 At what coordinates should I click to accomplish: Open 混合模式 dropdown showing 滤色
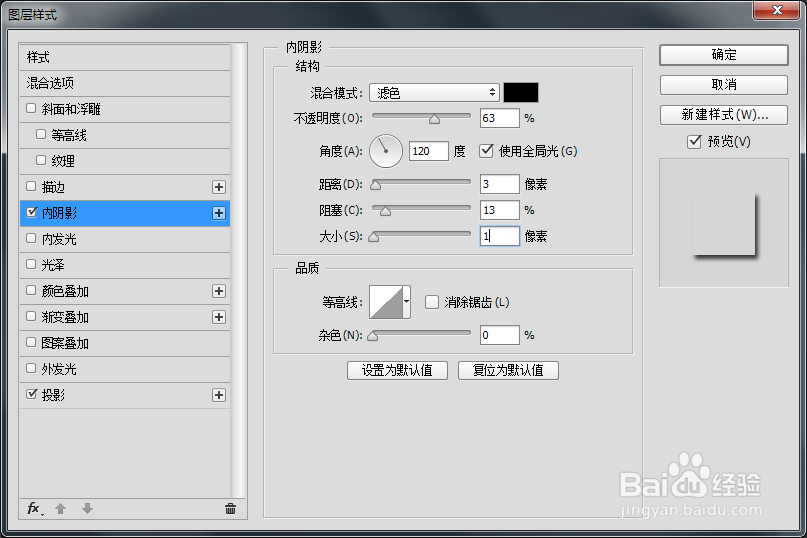[x=434, y=93]
